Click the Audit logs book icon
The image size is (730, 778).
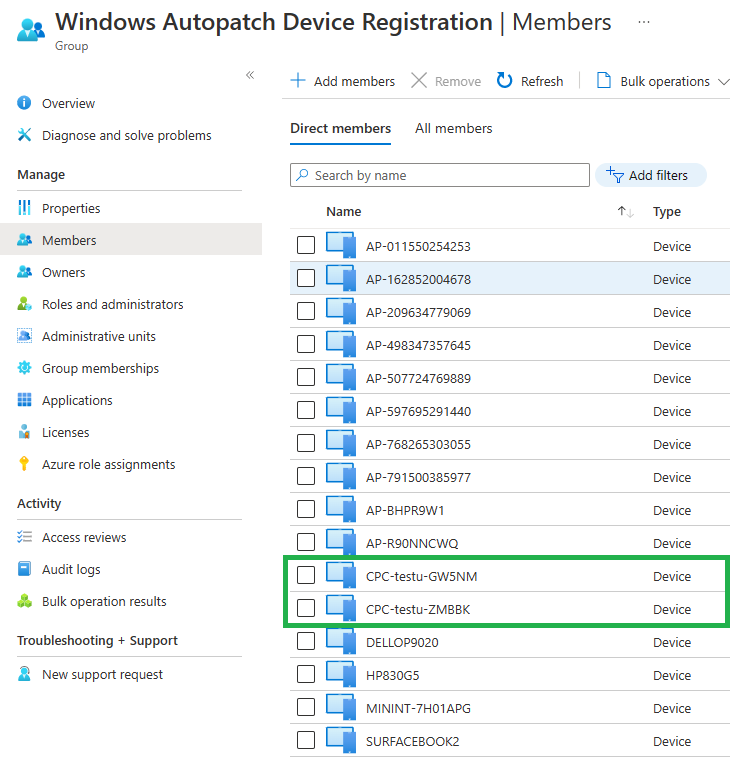24,569
